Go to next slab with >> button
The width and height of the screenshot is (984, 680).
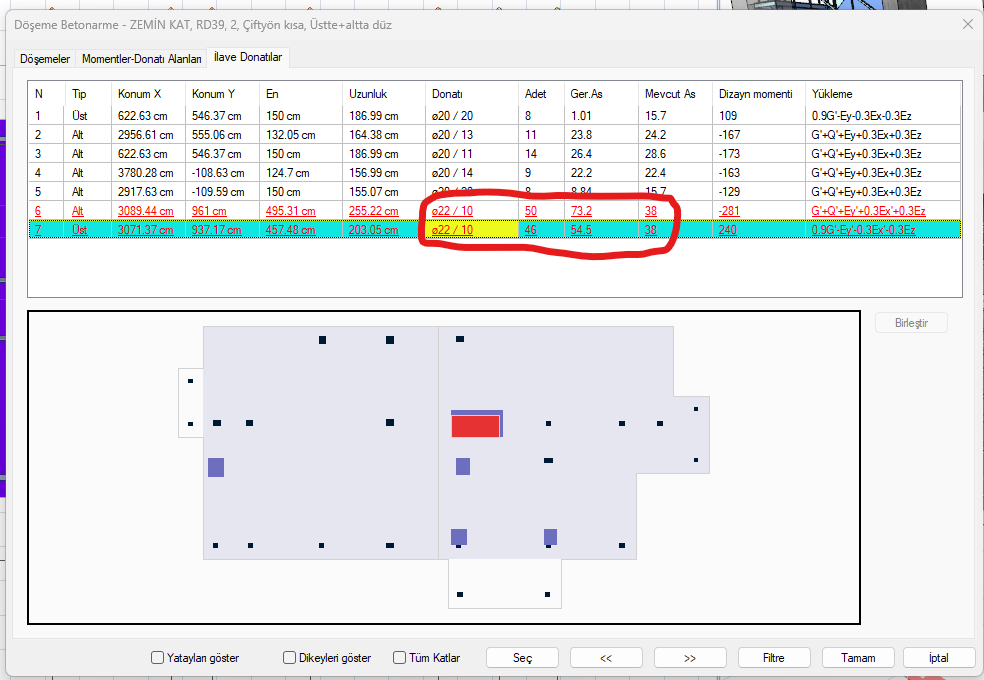[x=690, y=658]
